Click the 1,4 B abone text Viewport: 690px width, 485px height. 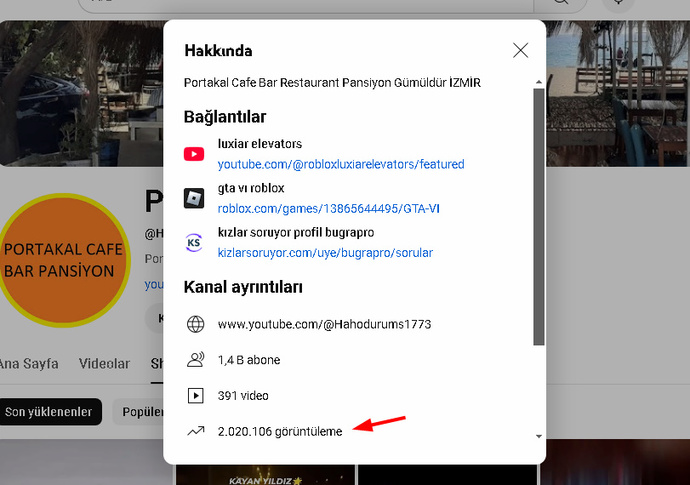tap(249, 360)
